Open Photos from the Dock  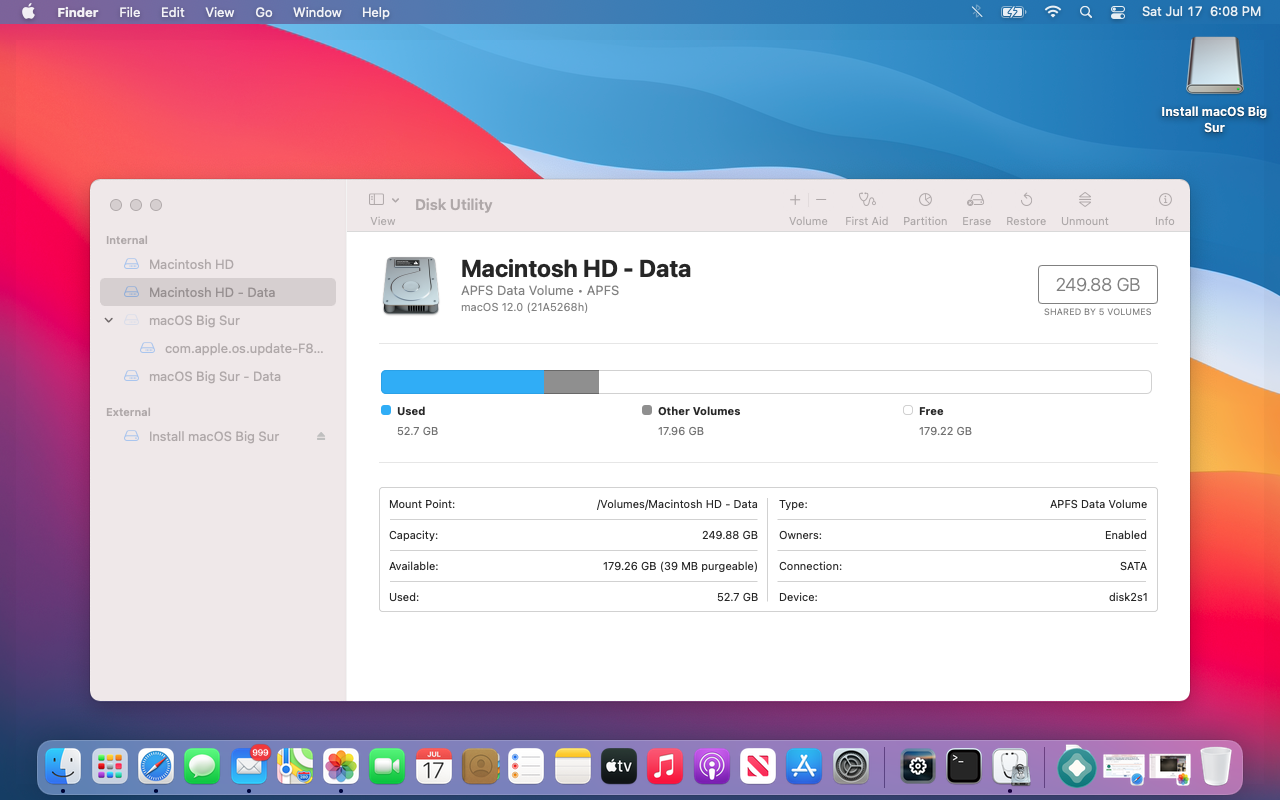point(341,767)
